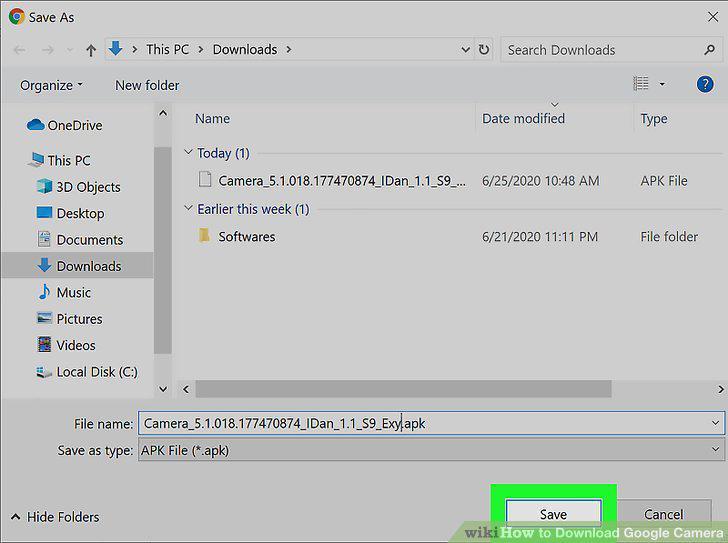Open the address bar history dropdown
Viewport: 728px width, 543px height.
(465, 50)
